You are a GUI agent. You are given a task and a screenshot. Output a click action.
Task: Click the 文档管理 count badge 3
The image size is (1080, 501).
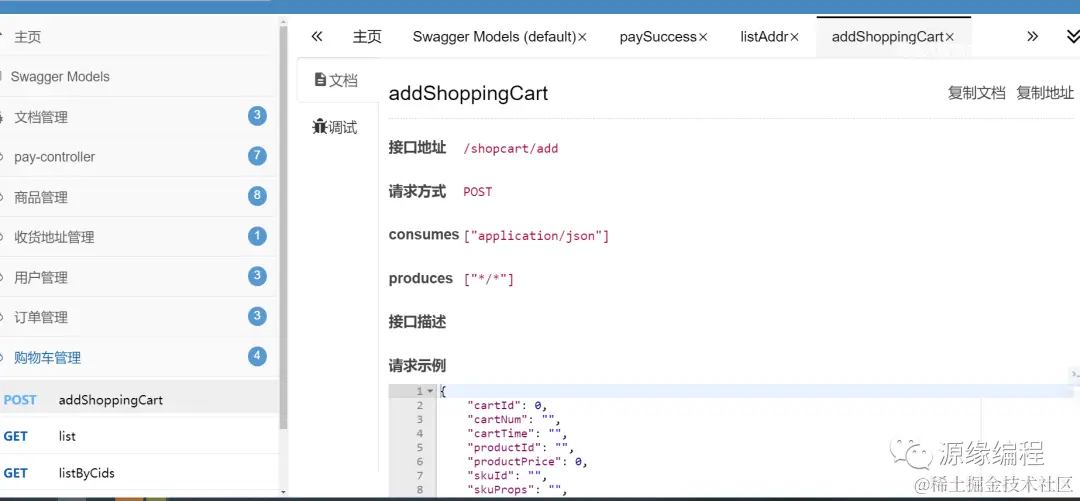[x=257, y=115]
